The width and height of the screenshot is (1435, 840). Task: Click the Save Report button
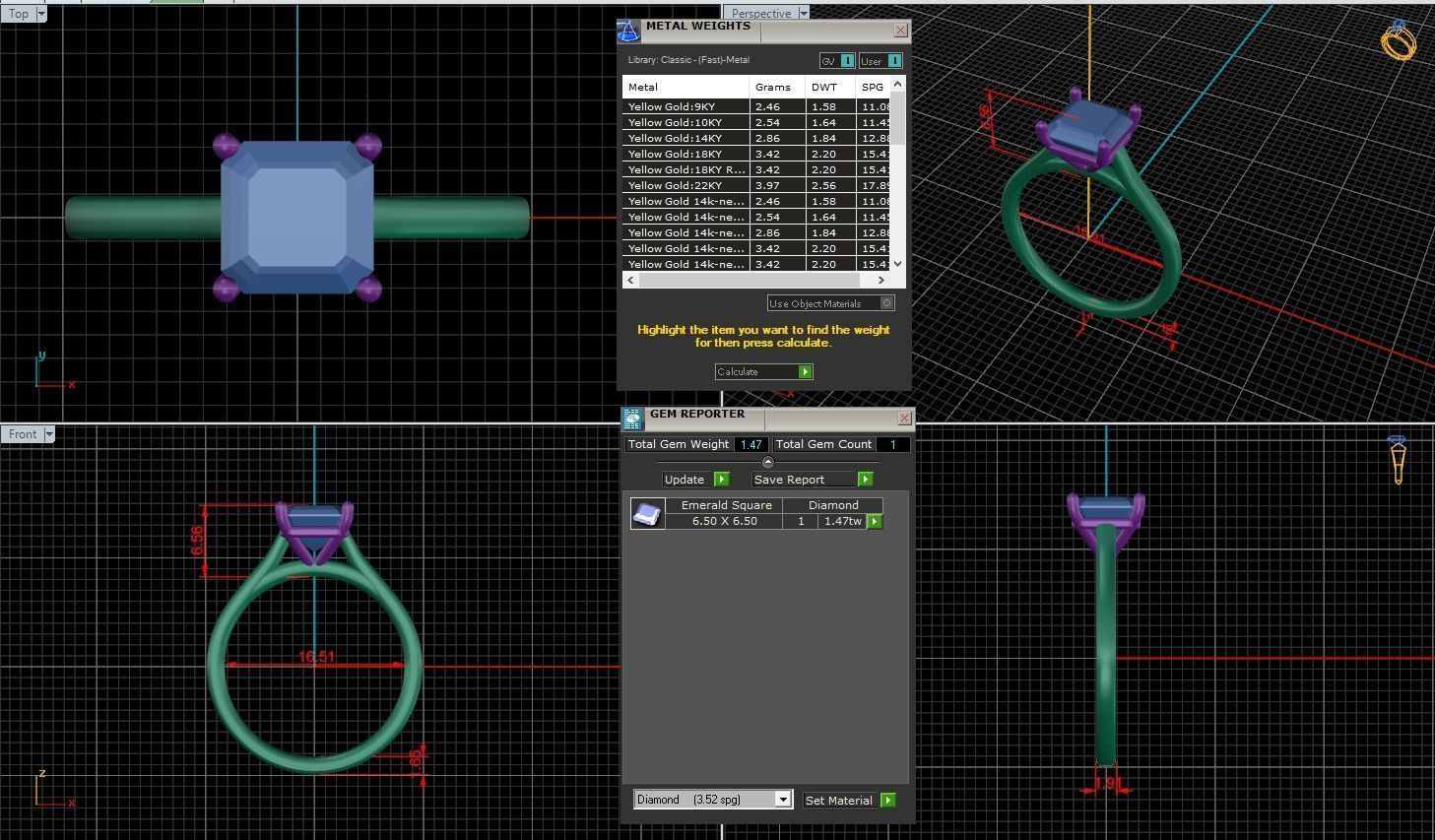813,480
